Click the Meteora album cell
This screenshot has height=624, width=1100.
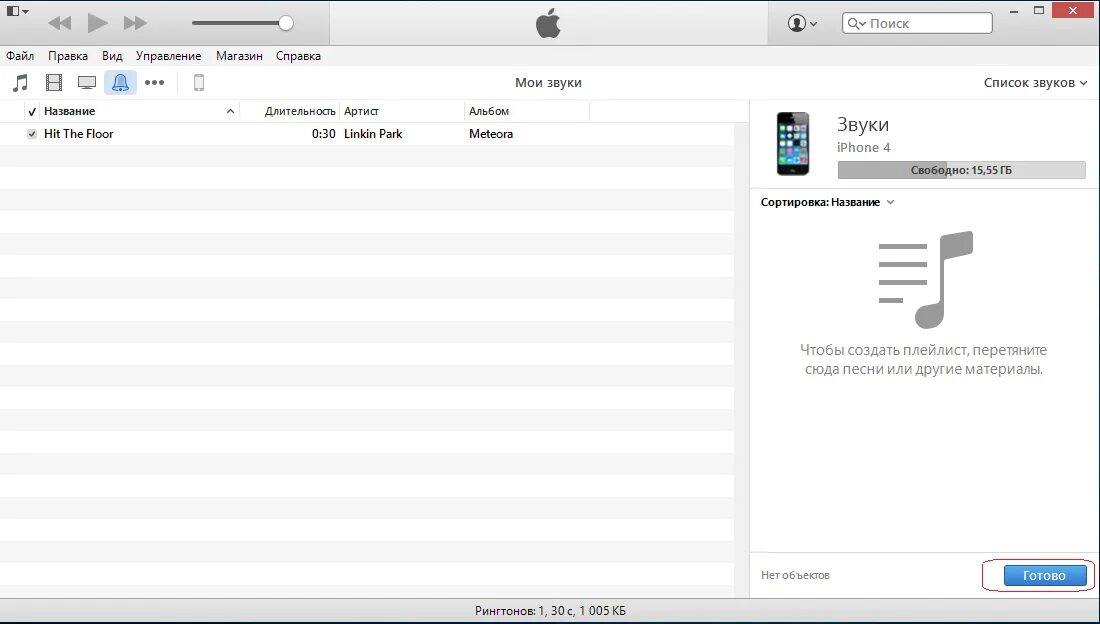click(491, 134)
